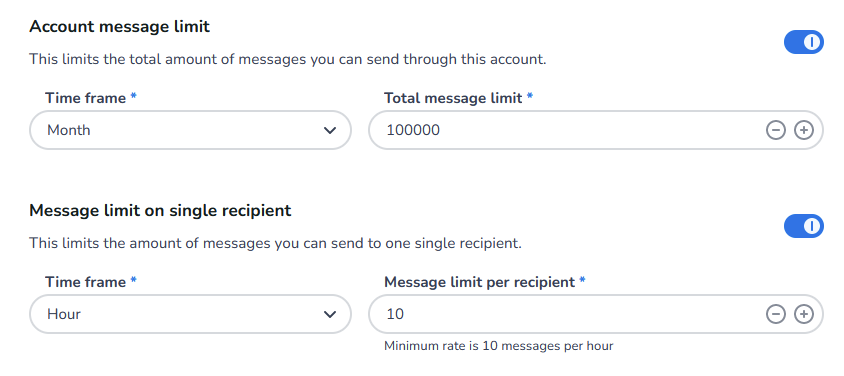This screenshot has width=844, height=376.
Task: Click the Minimum rate is 10 messages hint
Action: tap(498, 345)
